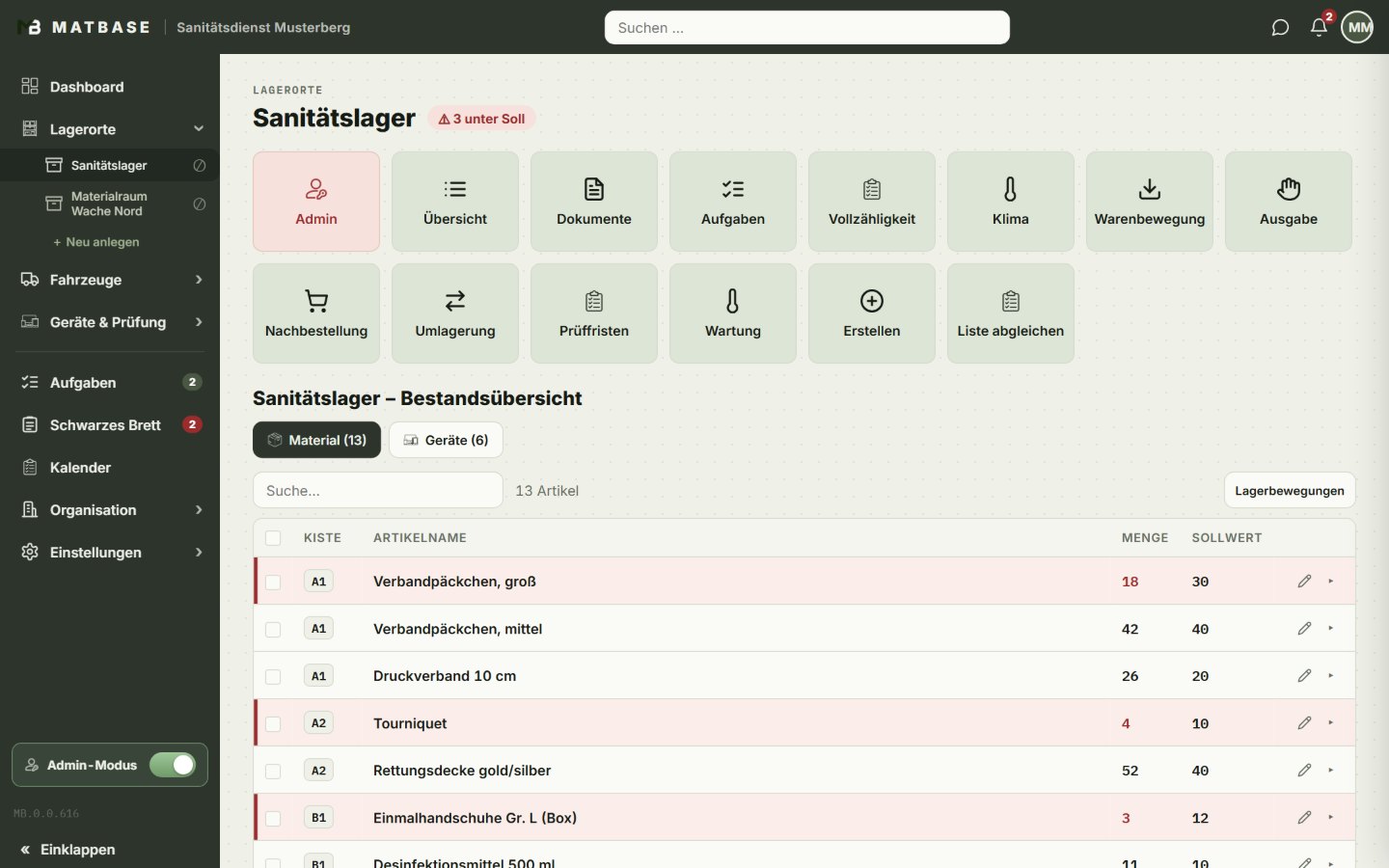
Task: Click the circle-slash icon beside Materialraum Wache Nord
Action: point(199,203)
